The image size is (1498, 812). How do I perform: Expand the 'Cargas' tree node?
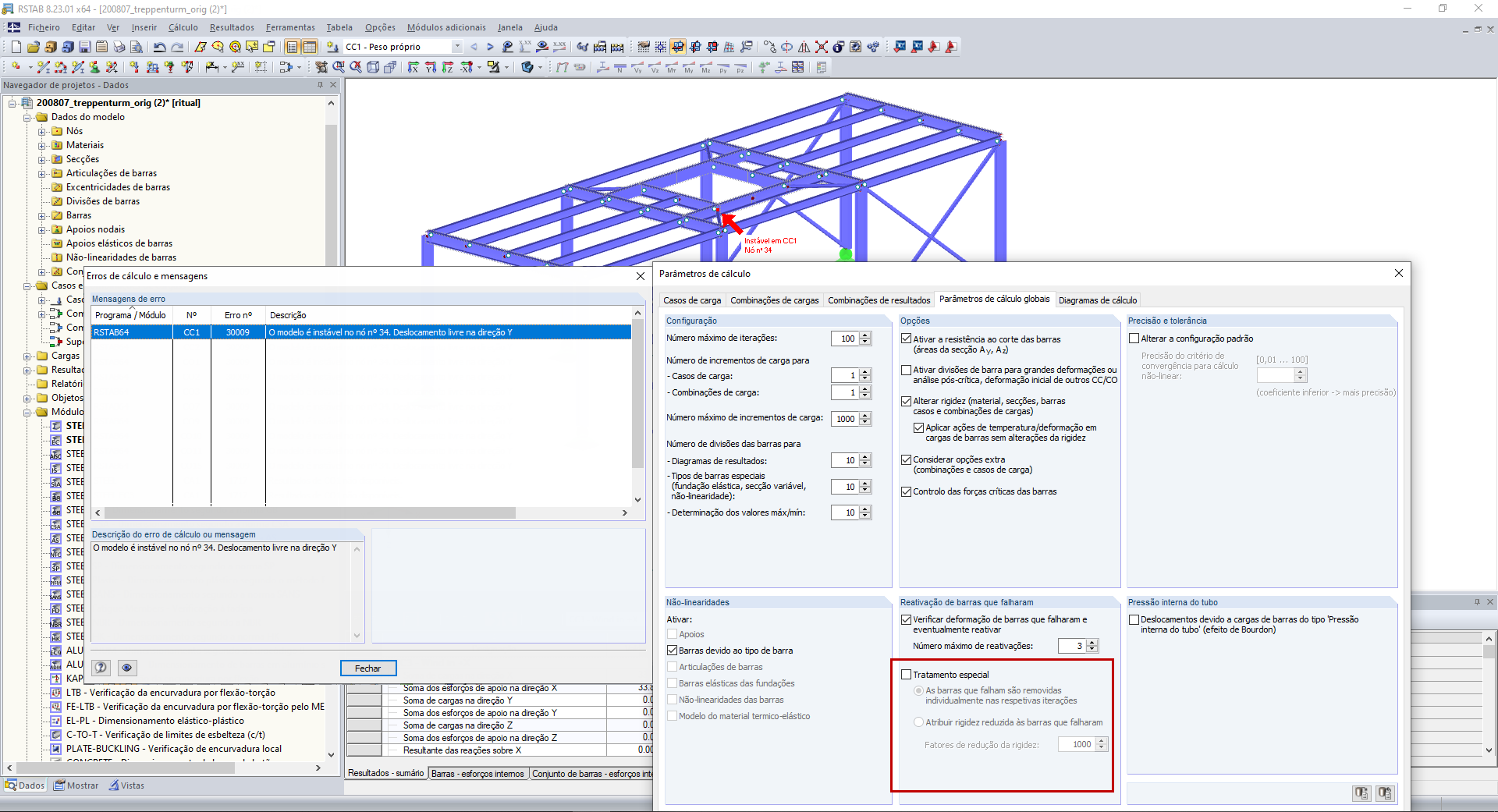pos(27,356)
